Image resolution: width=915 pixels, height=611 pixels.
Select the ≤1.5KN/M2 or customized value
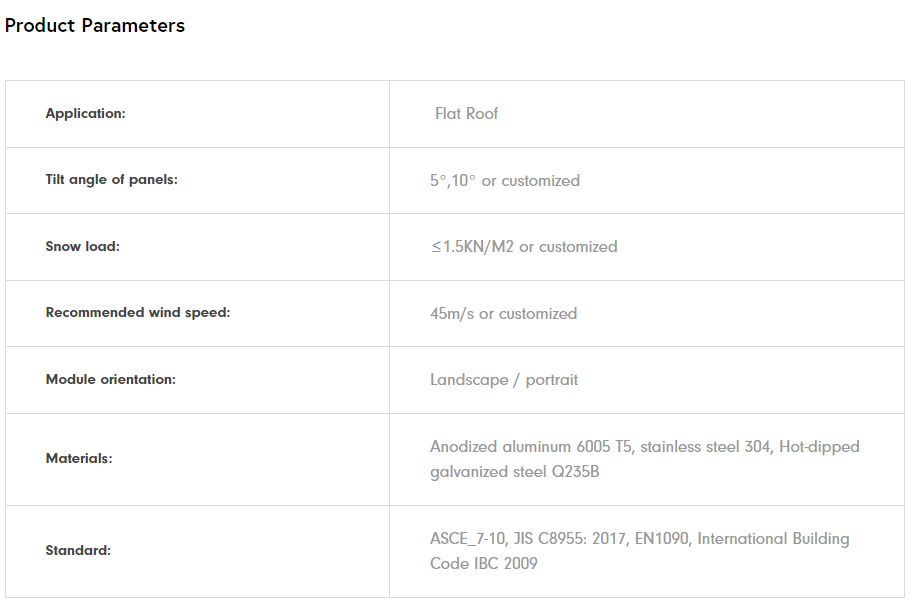point(523,247)
